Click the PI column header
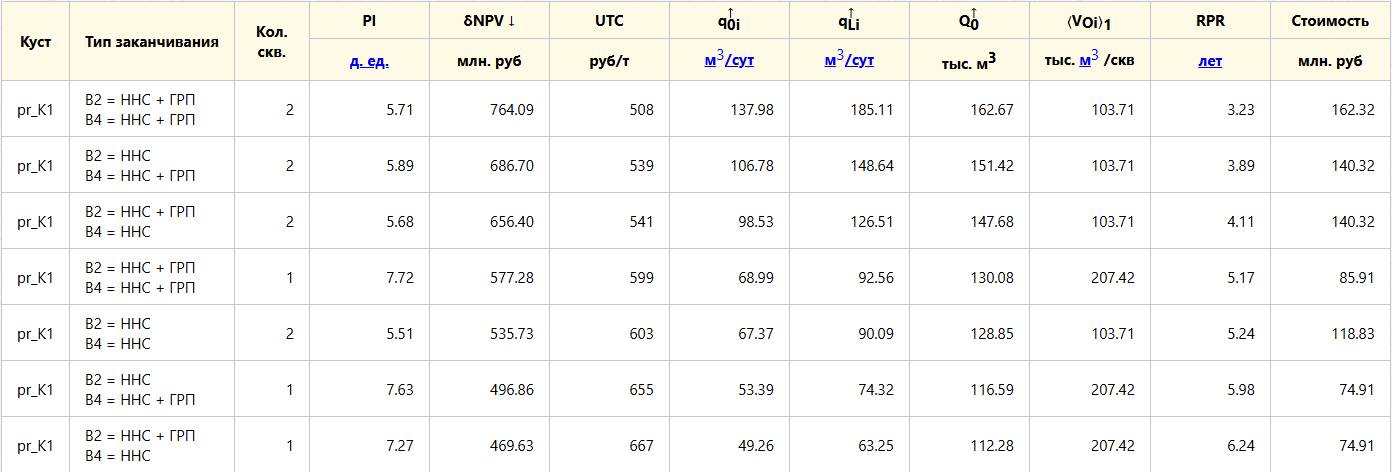The width and height of the screenshot is (1392, 472). [370, 21]
